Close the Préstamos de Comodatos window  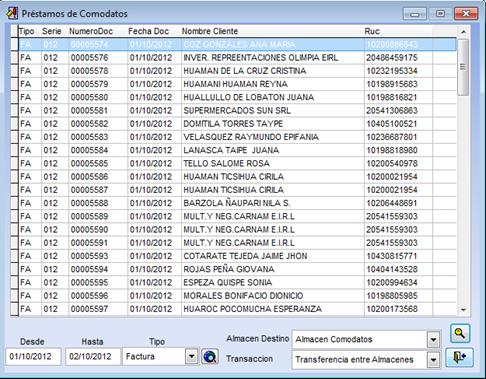point(466,14)
